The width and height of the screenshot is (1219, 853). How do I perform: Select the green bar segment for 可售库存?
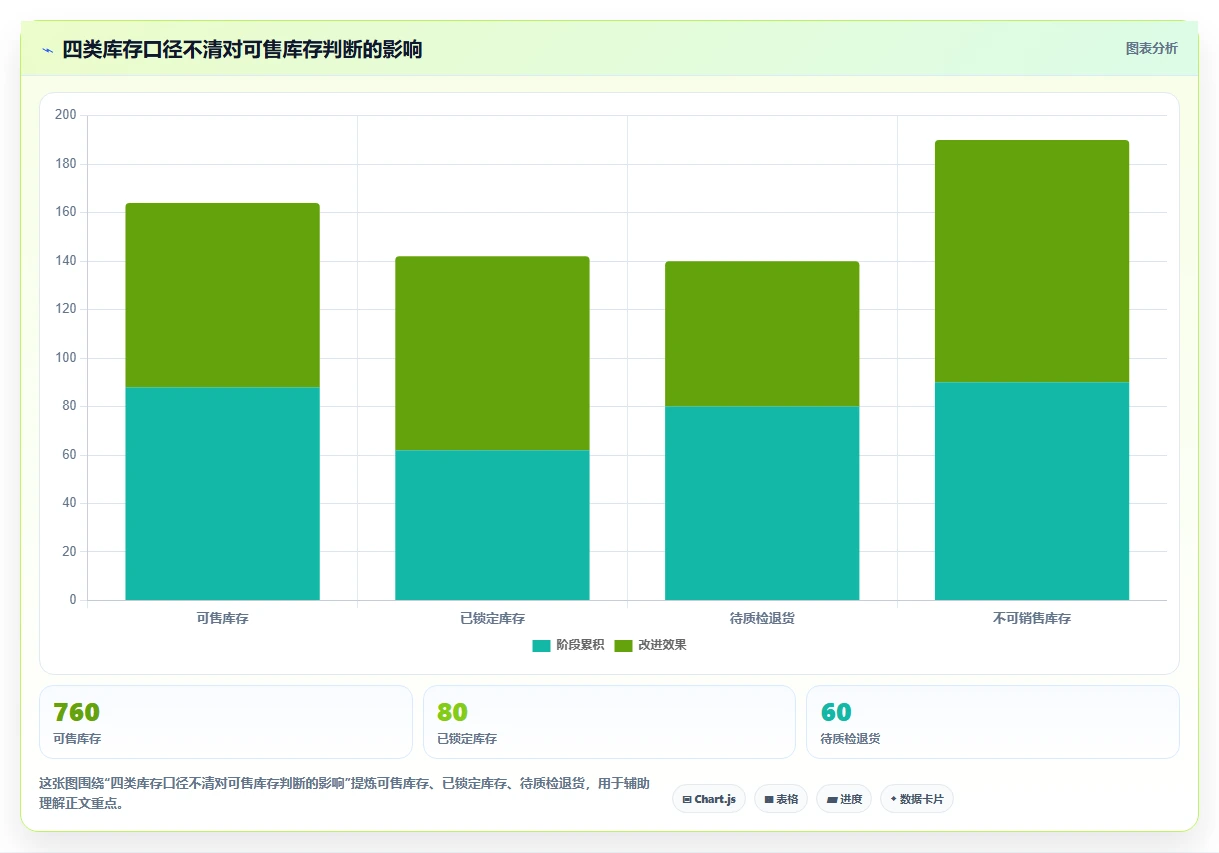point(222,295)
